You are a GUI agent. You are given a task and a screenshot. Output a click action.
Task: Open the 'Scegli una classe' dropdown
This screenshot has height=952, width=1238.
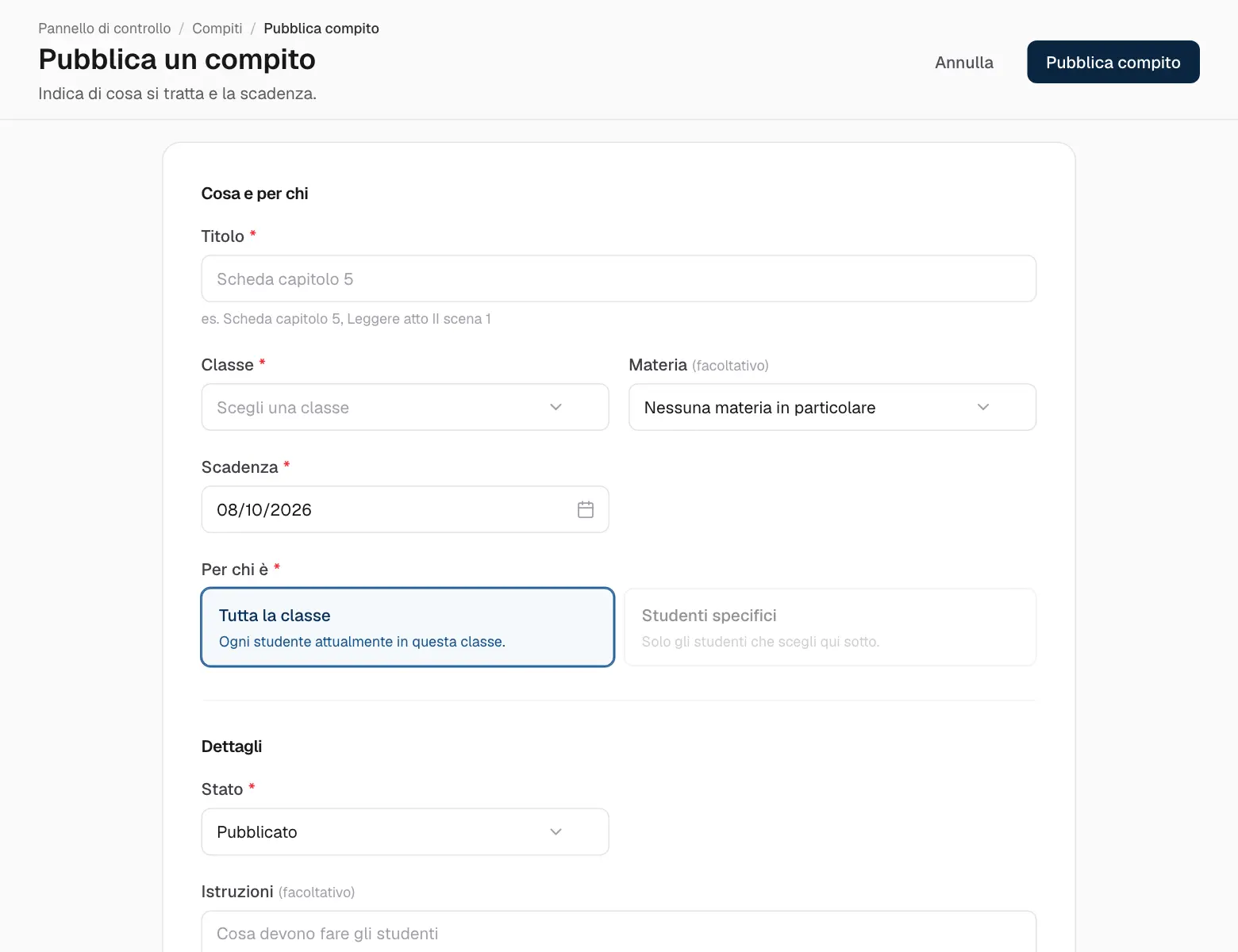tap(405, 407)
